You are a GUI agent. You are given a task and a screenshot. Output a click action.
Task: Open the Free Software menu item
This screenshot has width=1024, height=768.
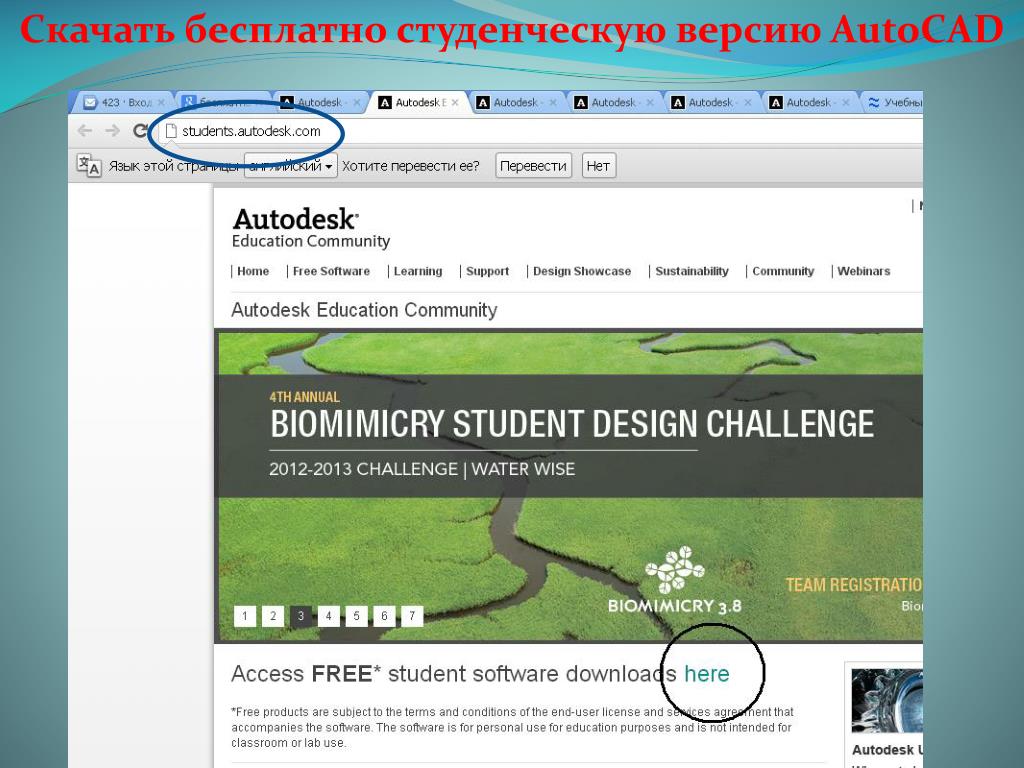click(331, 271)
